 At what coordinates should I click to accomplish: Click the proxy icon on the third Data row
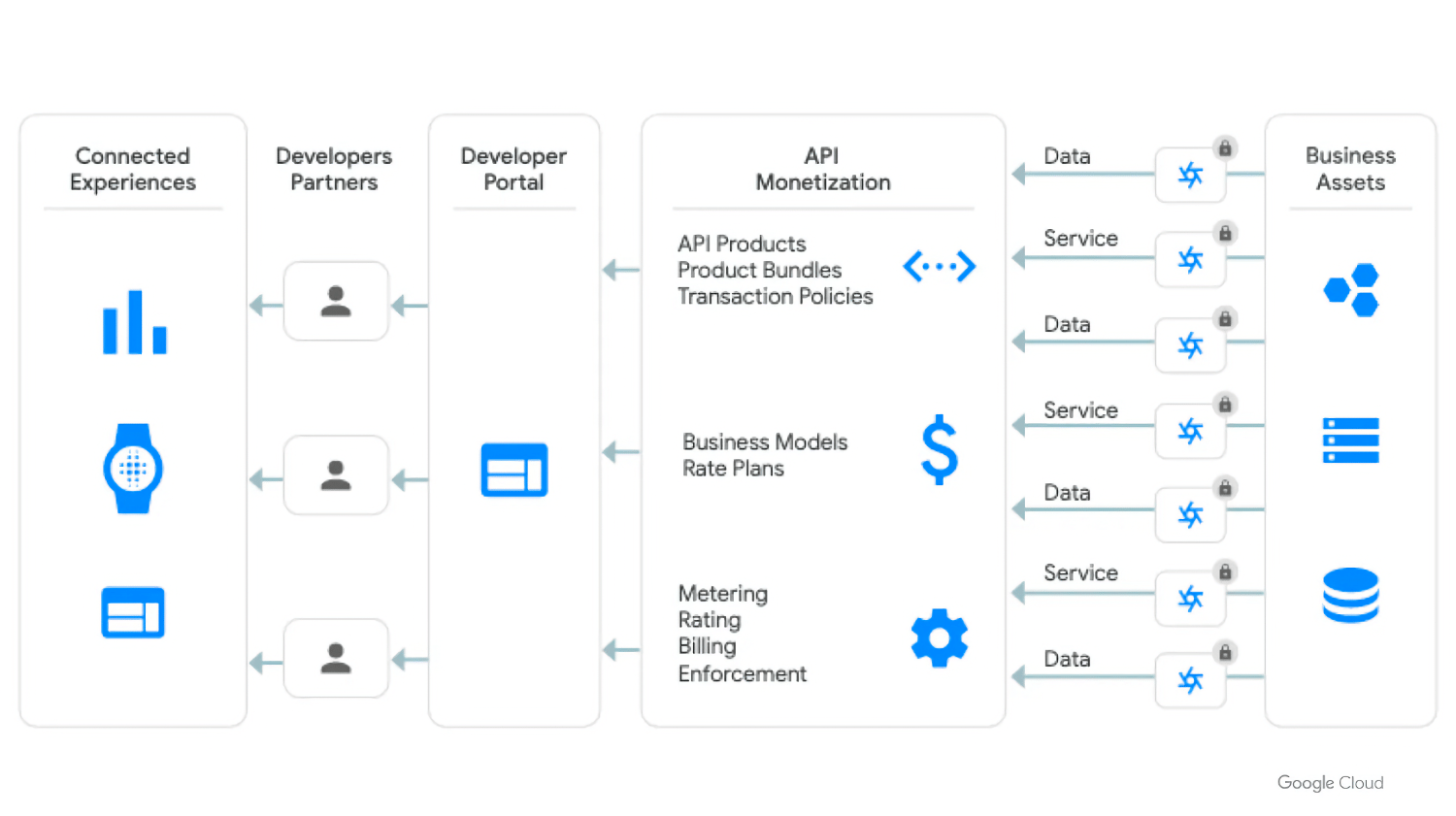(x=1190, y=514)
